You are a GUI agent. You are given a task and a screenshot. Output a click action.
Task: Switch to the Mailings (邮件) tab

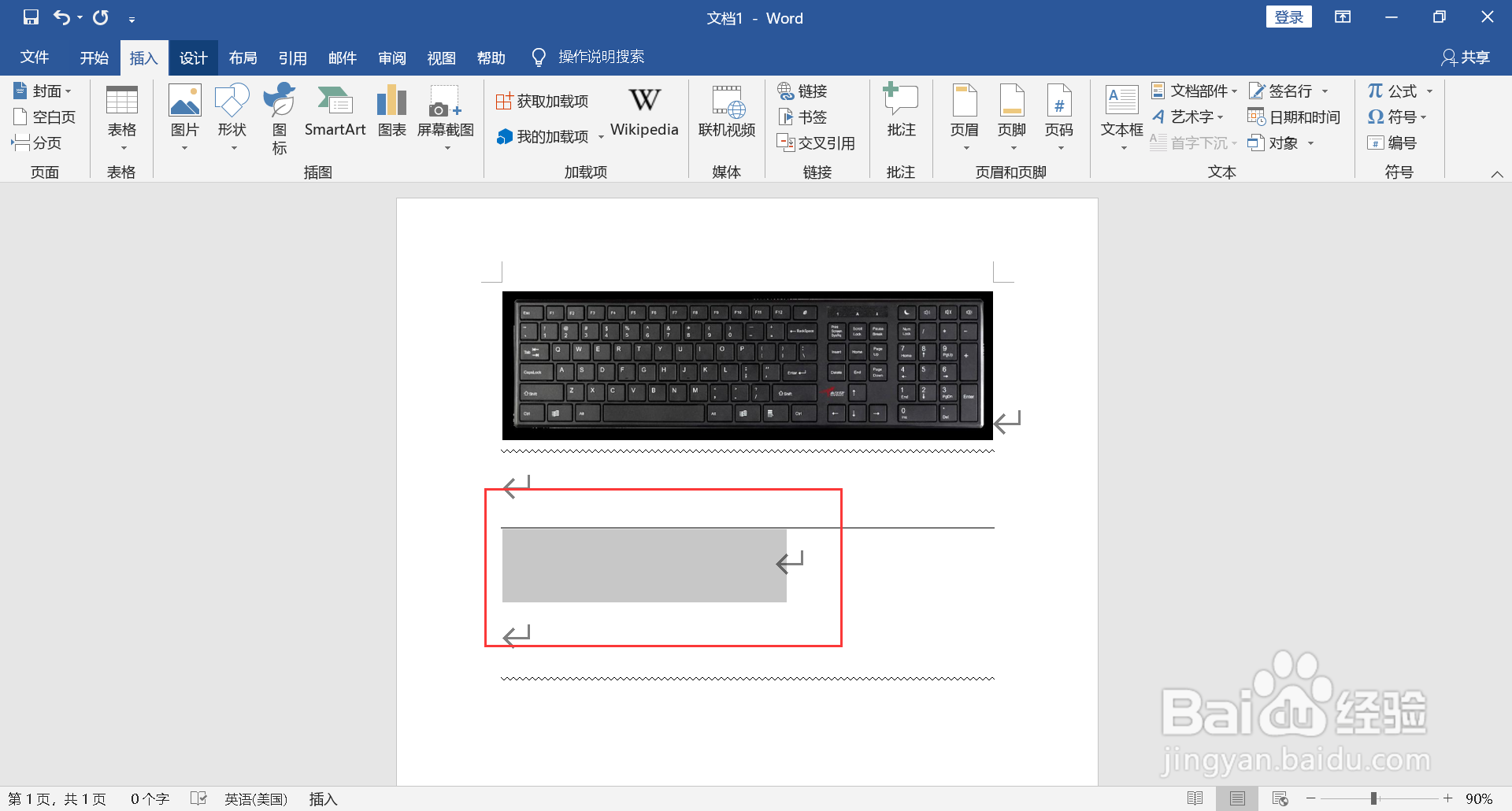click(342, 57)
